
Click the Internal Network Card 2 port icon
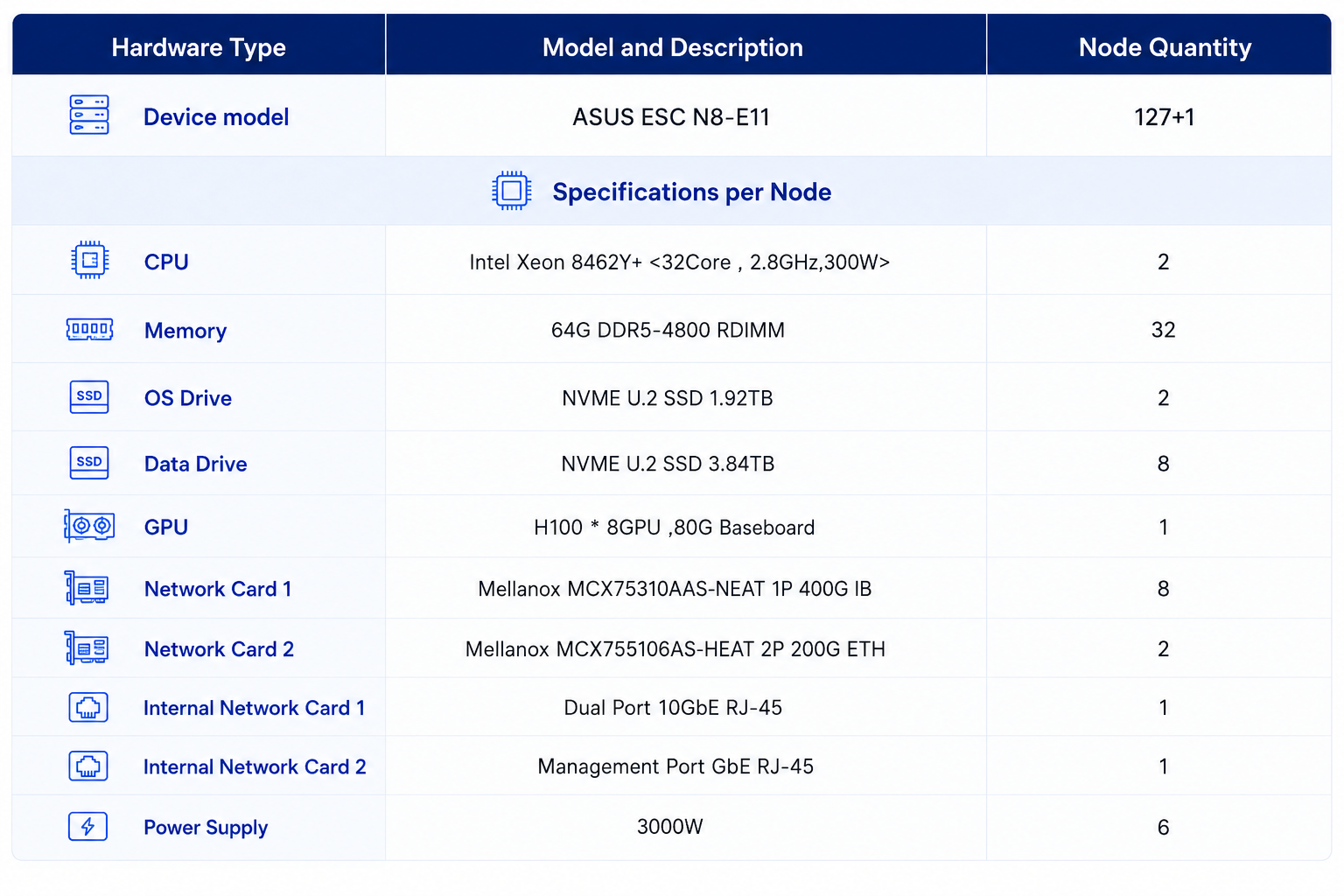tap(88, 766)
